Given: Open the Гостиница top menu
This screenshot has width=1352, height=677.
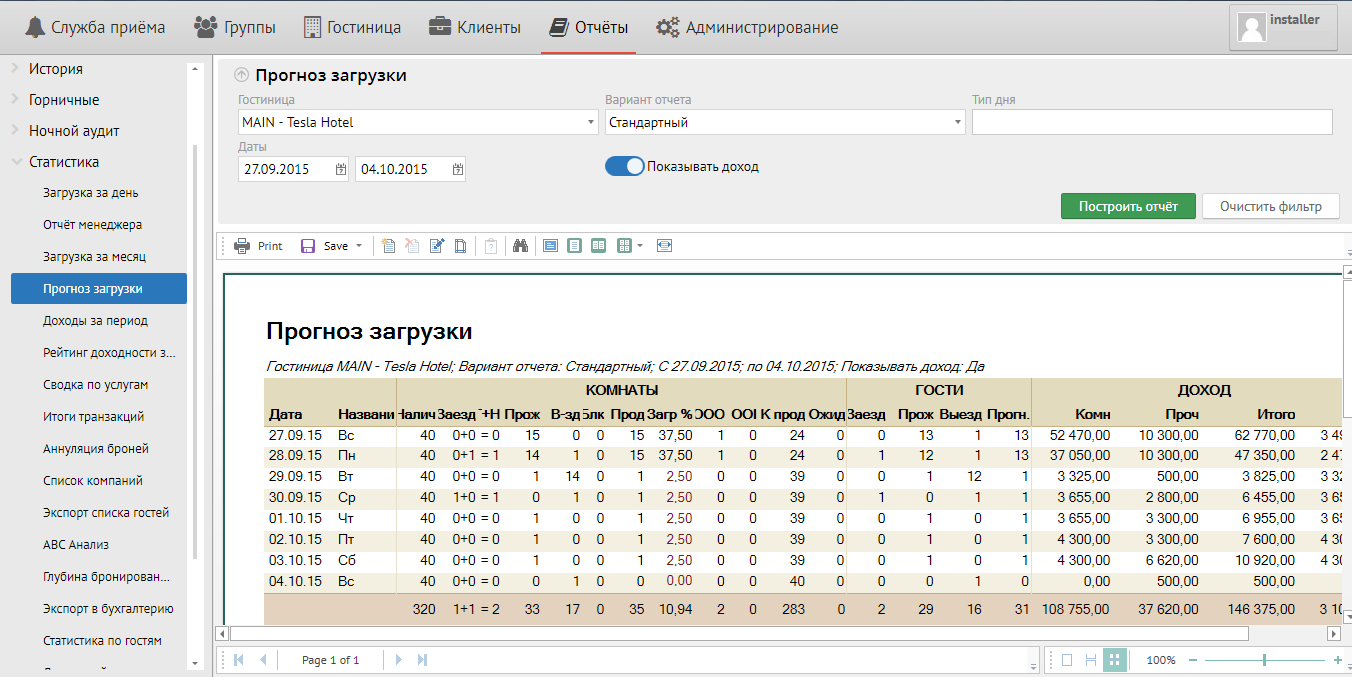Looking at the screenshot, I should point(352,27).
